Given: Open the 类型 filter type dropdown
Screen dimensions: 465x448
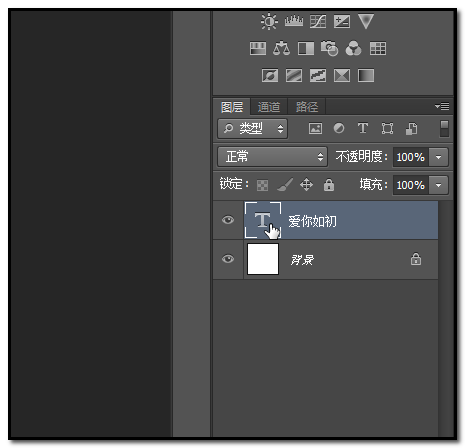Looking at the screenshot, I should click(252, 129).
